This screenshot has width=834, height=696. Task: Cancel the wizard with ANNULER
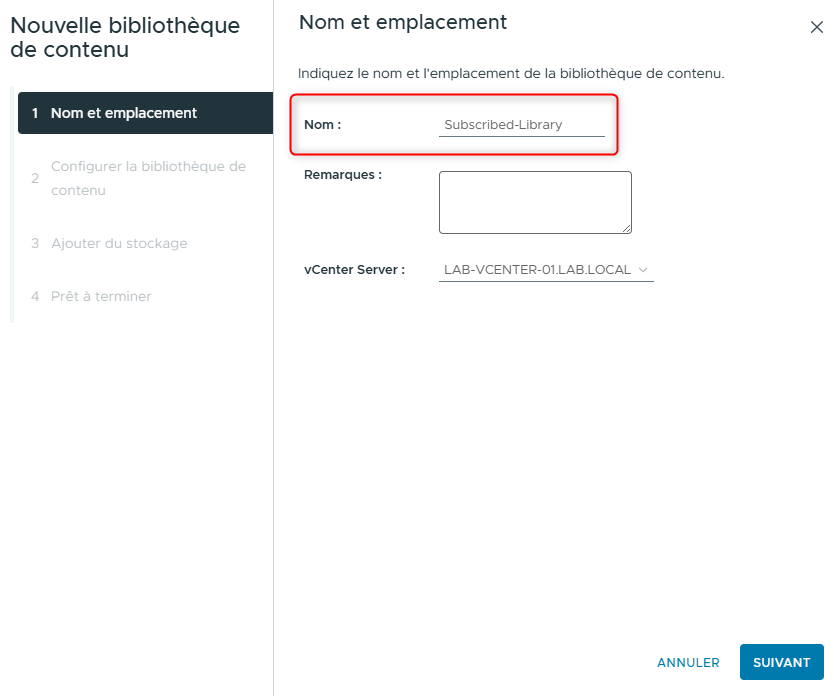688,662
